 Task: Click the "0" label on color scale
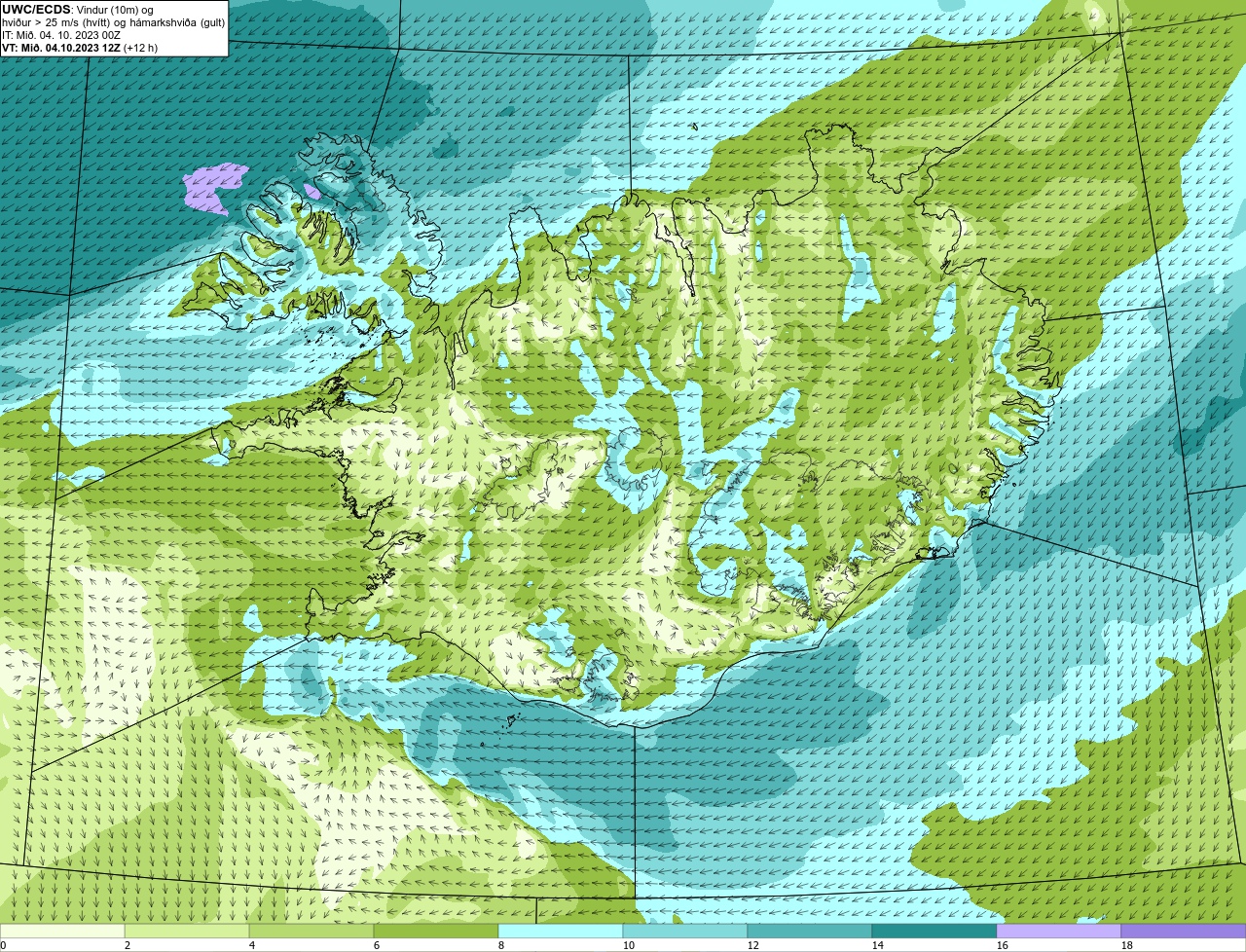pos(3,945)
